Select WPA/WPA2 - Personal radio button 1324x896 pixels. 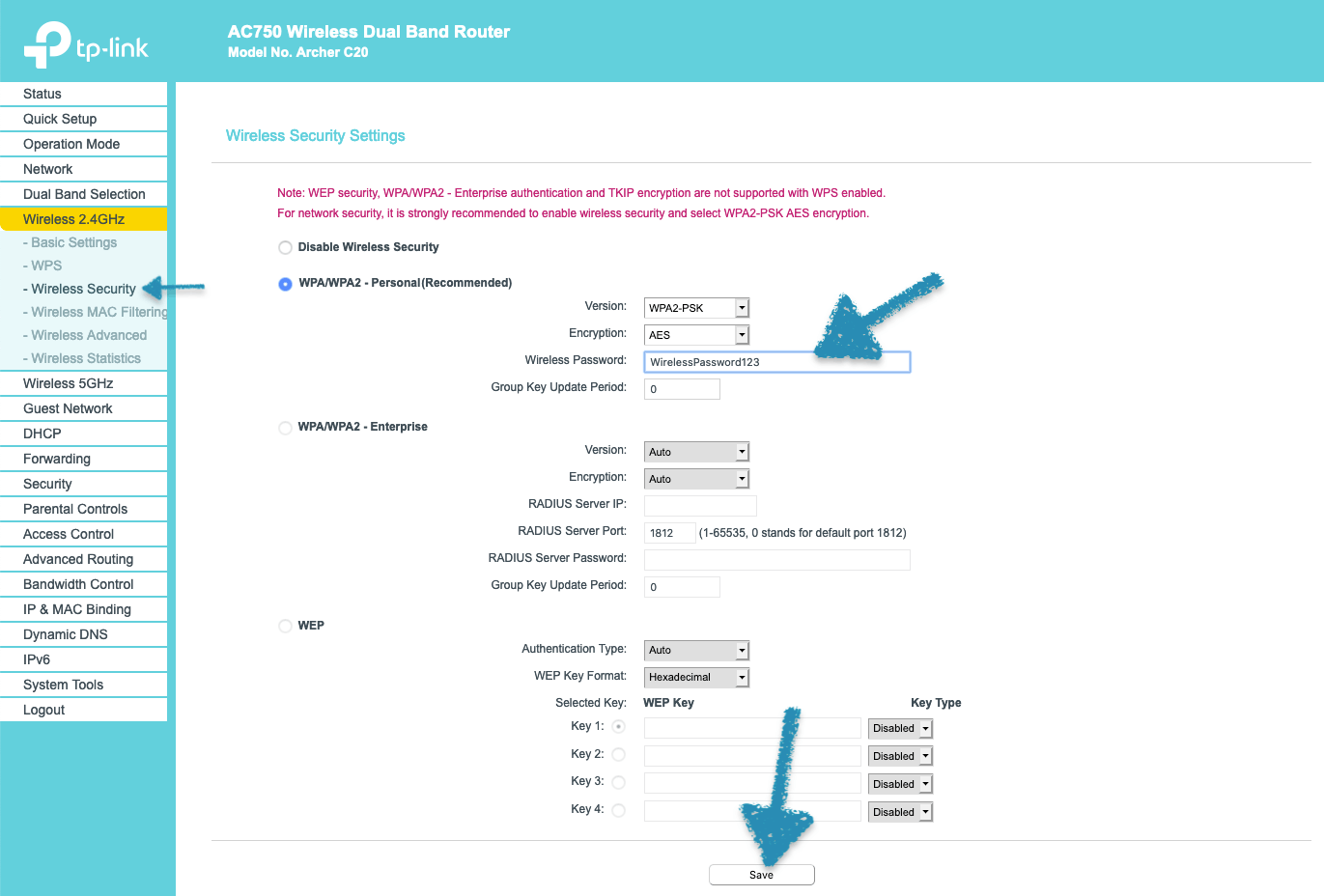[x=285, y=284]
